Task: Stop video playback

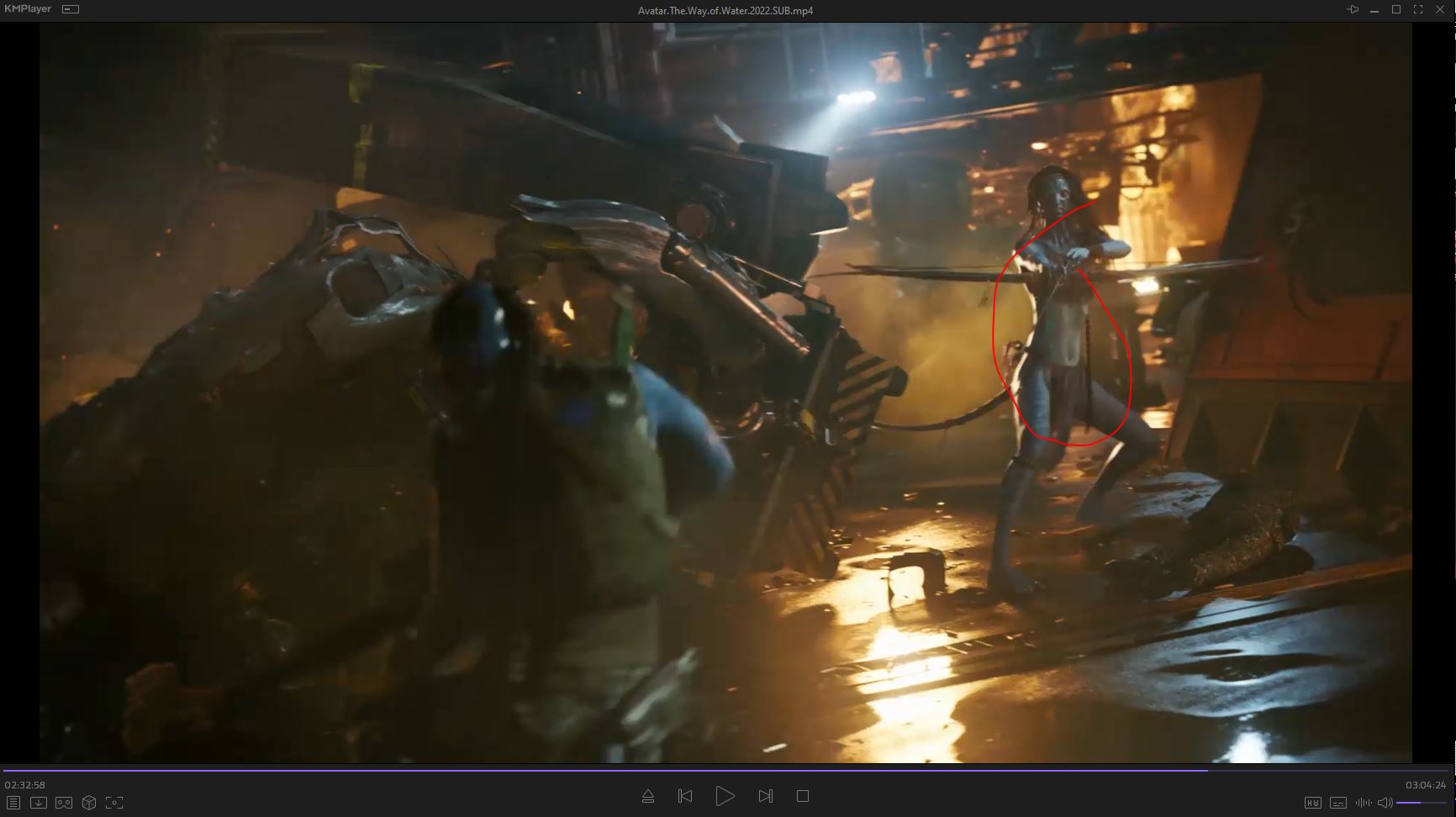Action: click(x=803, y=796)
